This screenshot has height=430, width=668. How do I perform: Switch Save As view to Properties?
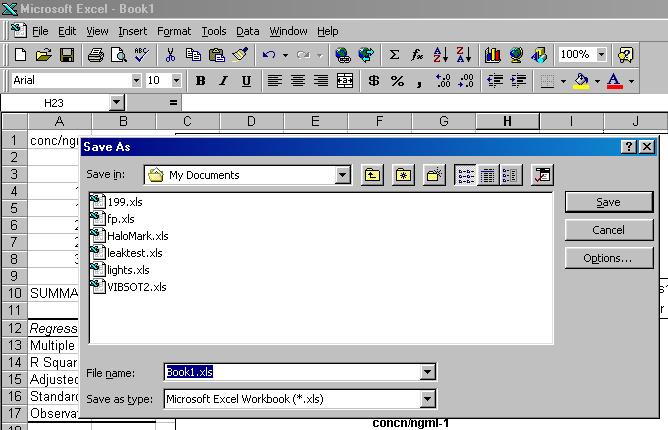coord(510,175)
